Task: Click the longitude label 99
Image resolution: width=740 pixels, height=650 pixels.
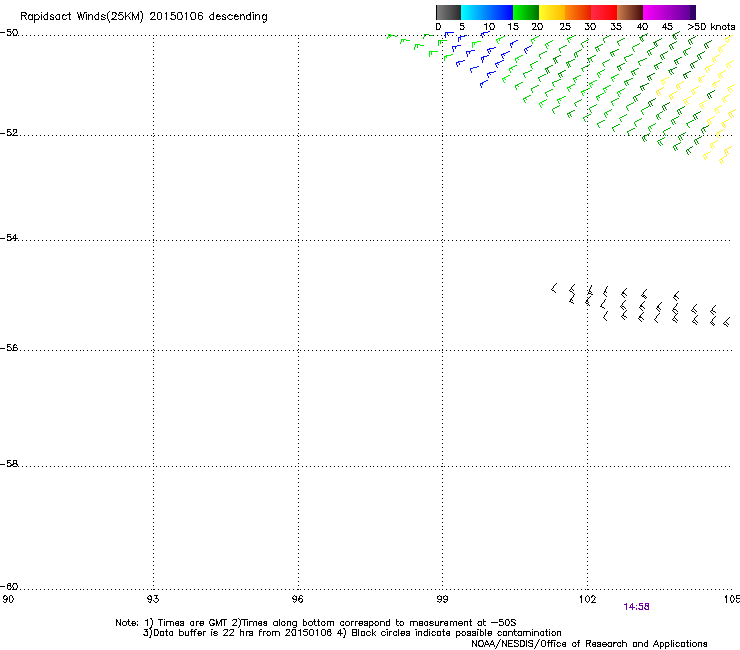Action: [x=442, y=599]
